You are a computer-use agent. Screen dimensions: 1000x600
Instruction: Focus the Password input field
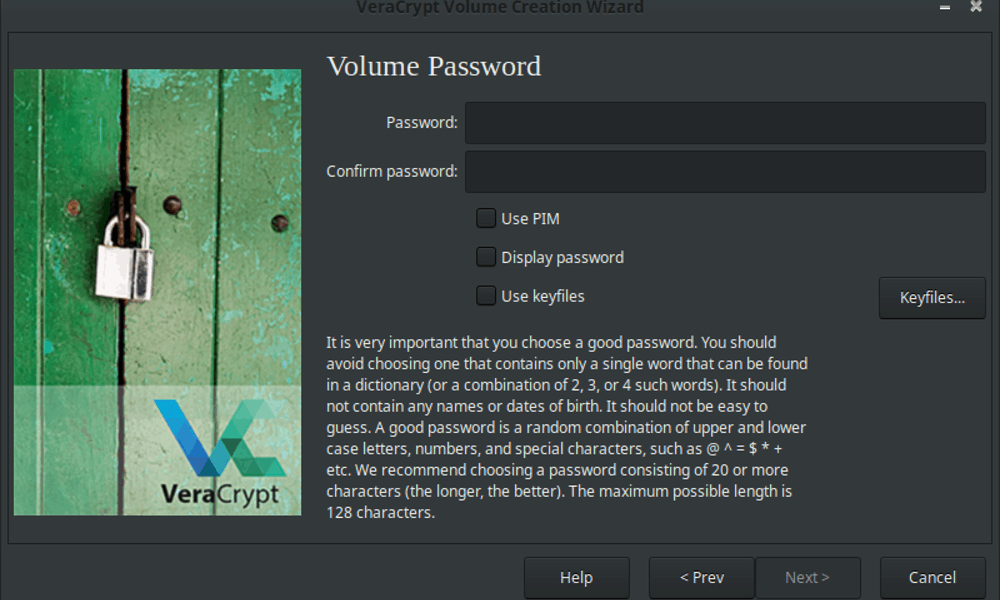[726, 123]
